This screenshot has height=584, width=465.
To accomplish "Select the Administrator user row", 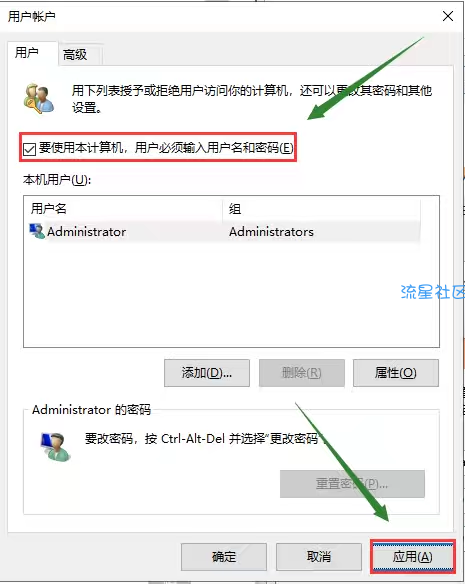I will pyautogui.click(x=224, y=232).
